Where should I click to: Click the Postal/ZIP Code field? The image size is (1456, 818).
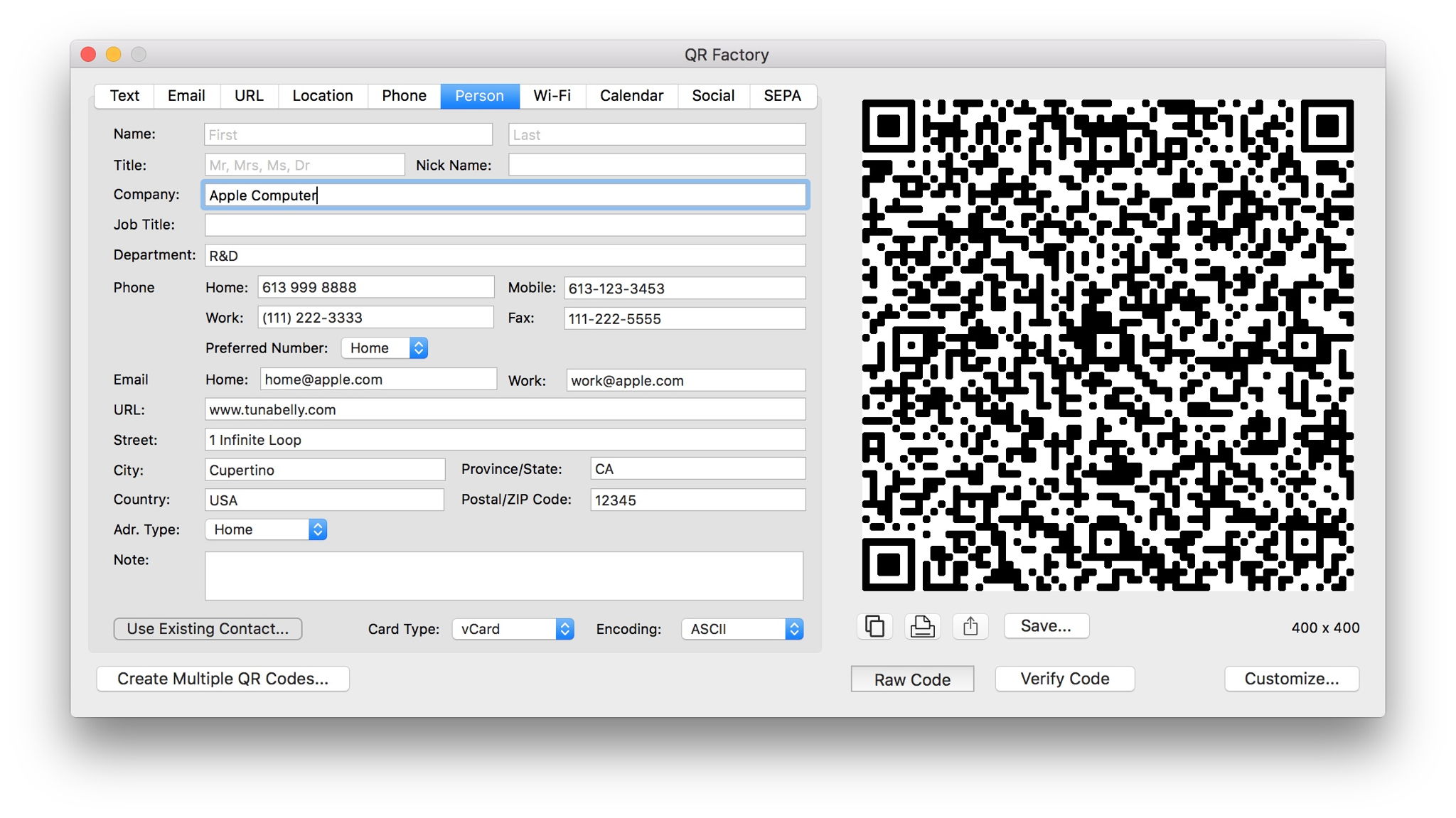[698, 500]
